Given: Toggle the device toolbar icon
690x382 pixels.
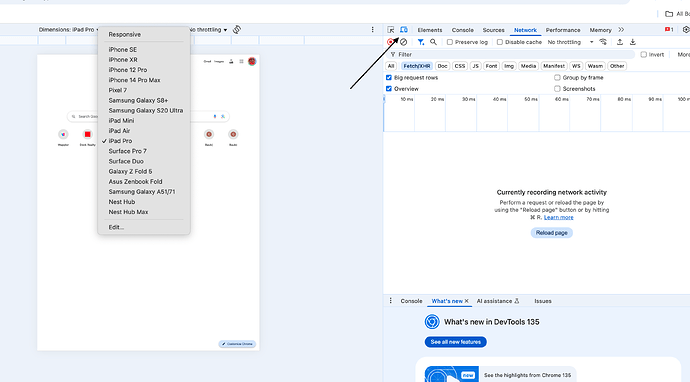Looking at the screenshot, I should click(404, 29).
